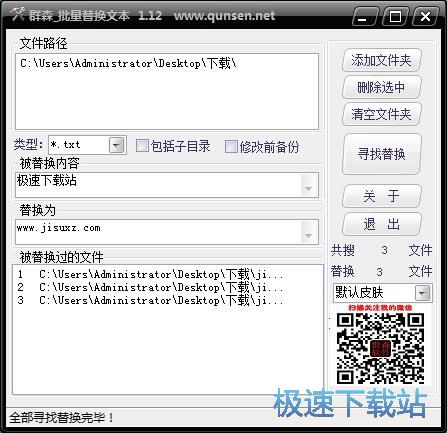Click the WeChat QR code image
Viewport: 447px width, 433px height.
(380, 348)
